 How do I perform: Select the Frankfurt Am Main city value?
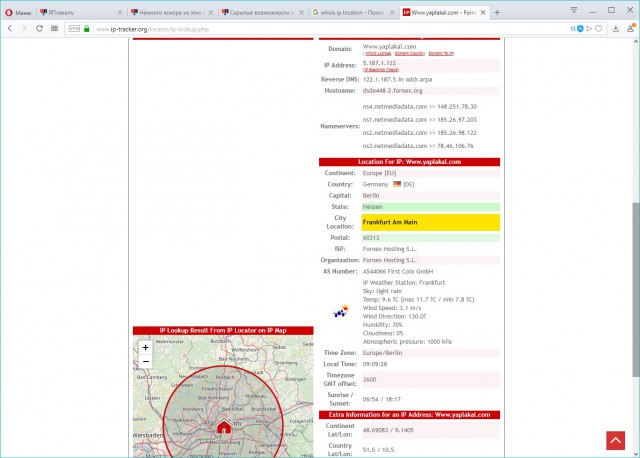(390, 222)
